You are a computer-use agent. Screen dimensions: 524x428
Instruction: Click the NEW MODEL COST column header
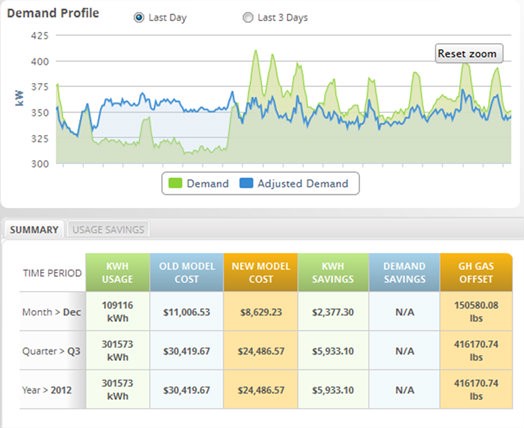pos(261,272)
